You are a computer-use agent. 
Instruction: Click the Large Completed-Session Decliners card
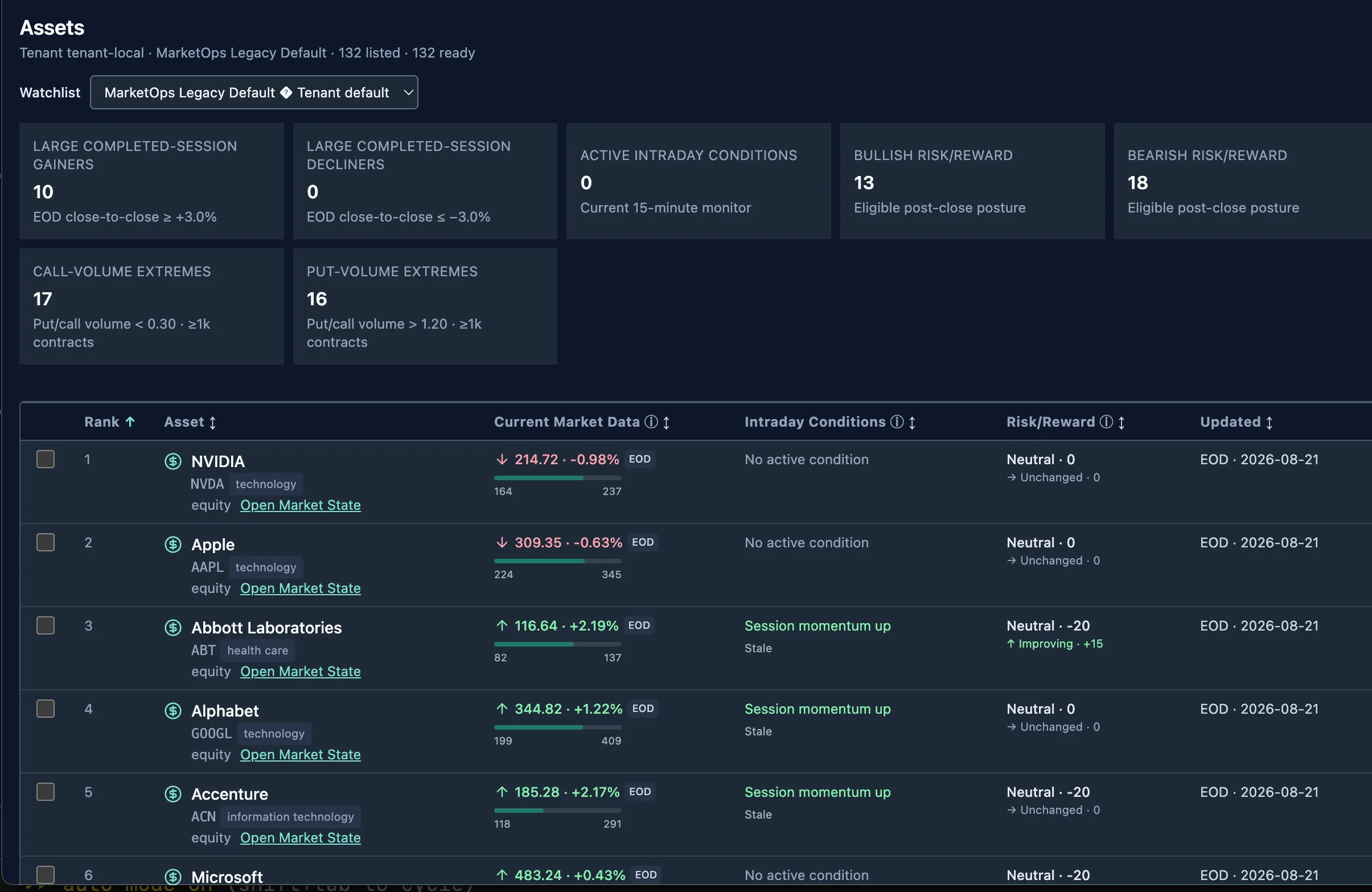pyautogui.click(x=425, y=181)
